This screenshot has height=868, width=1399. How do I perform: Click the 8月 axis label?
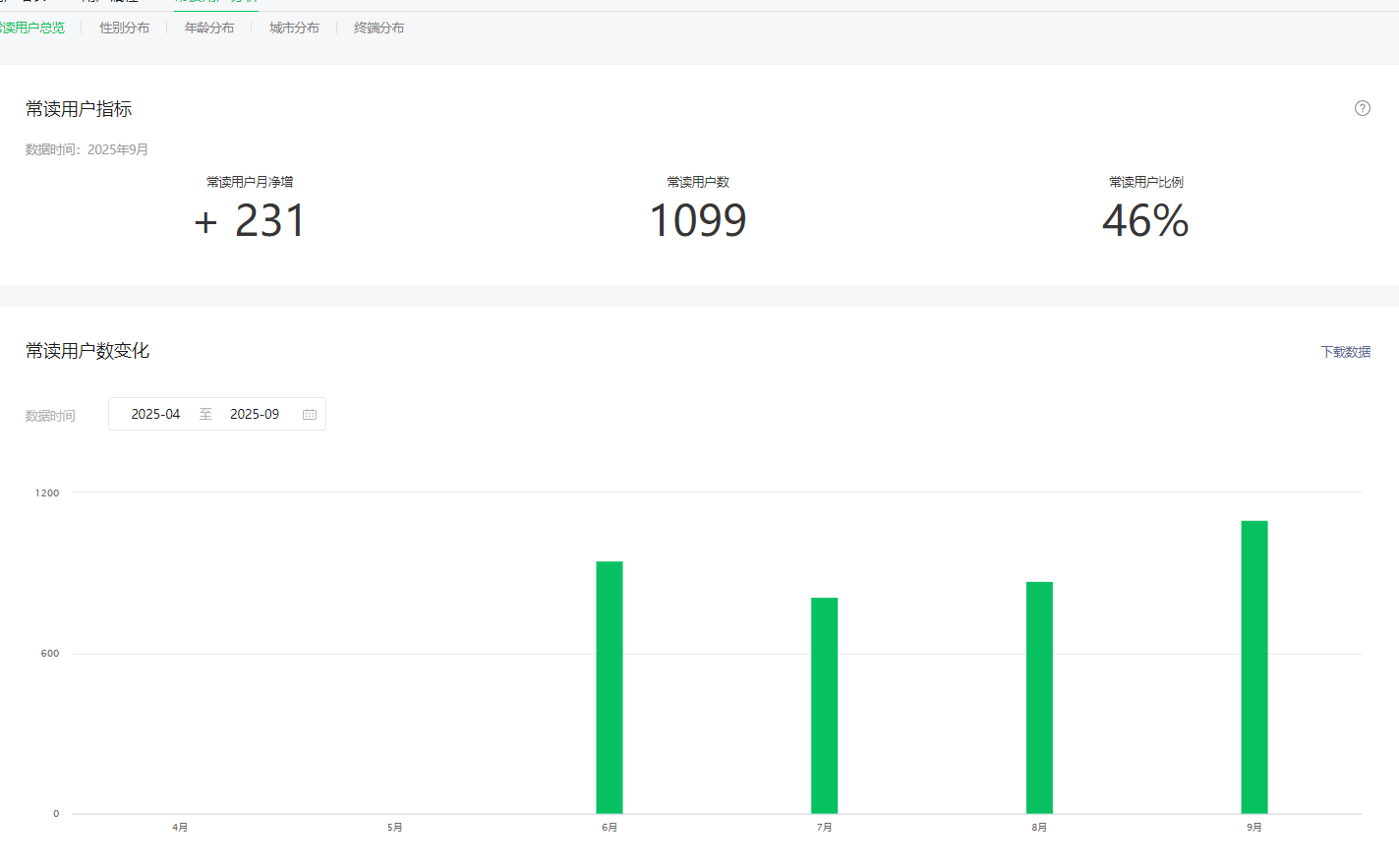1039,828
